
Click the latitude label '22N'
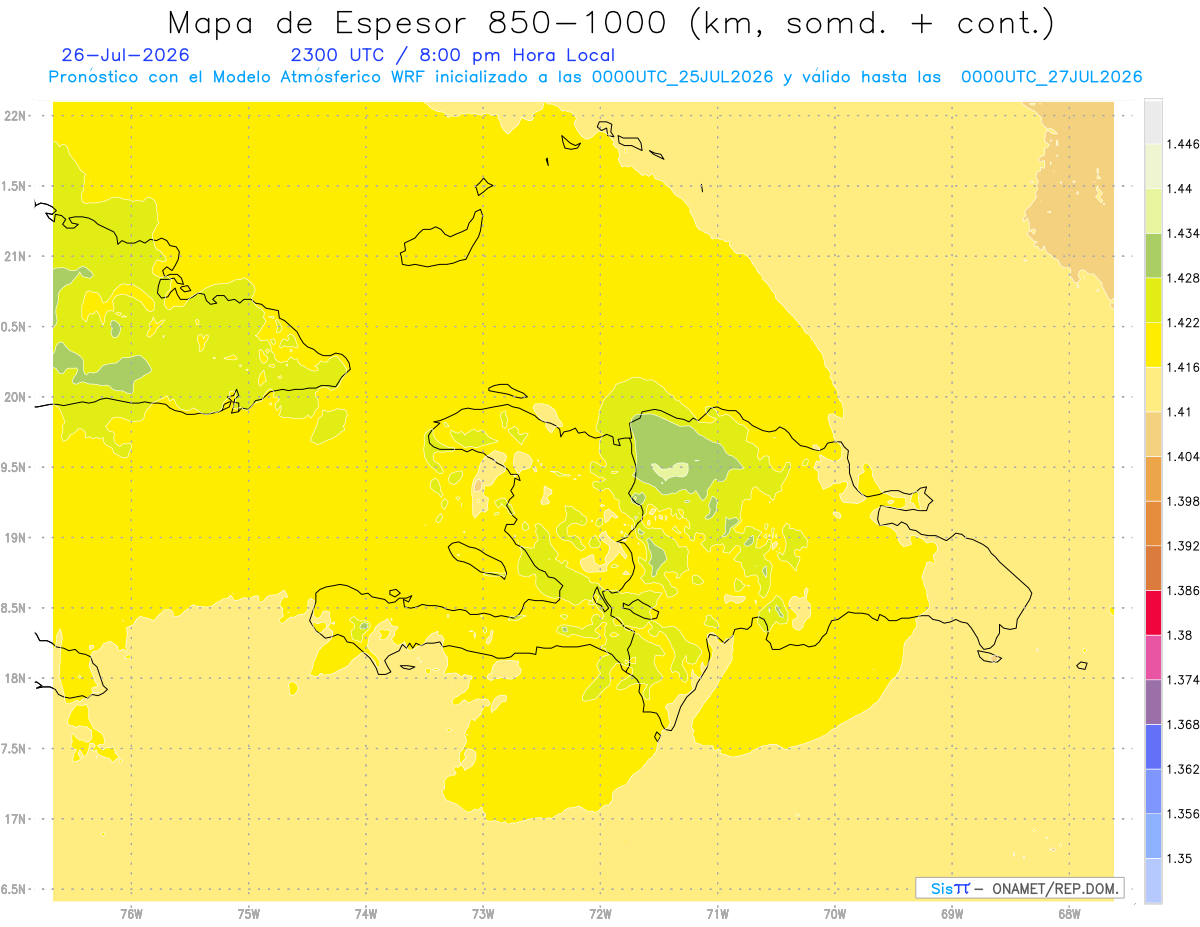(15, 116)
